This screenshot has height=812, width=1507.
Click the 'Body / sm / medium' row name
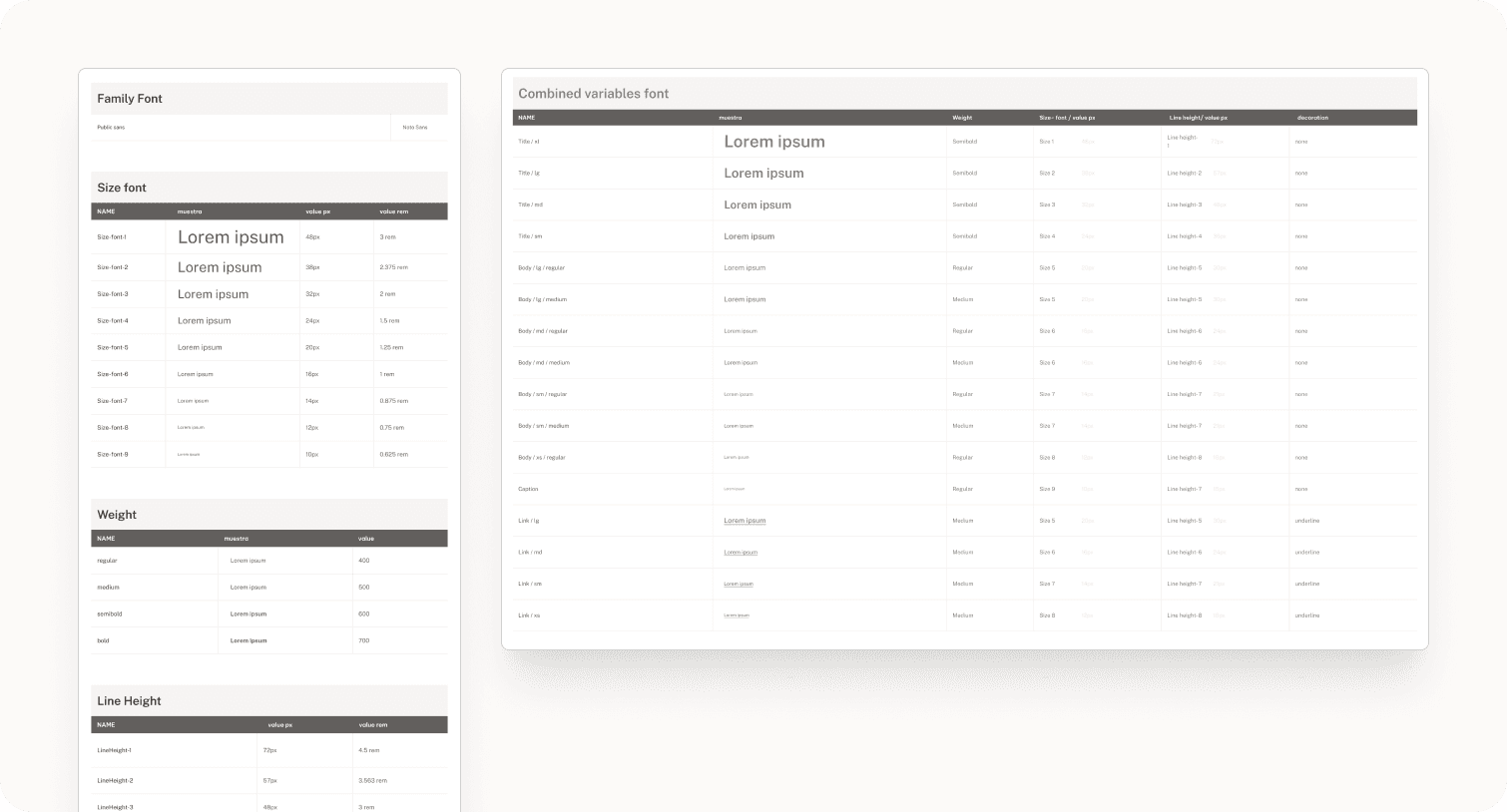[x=543, y=426]
